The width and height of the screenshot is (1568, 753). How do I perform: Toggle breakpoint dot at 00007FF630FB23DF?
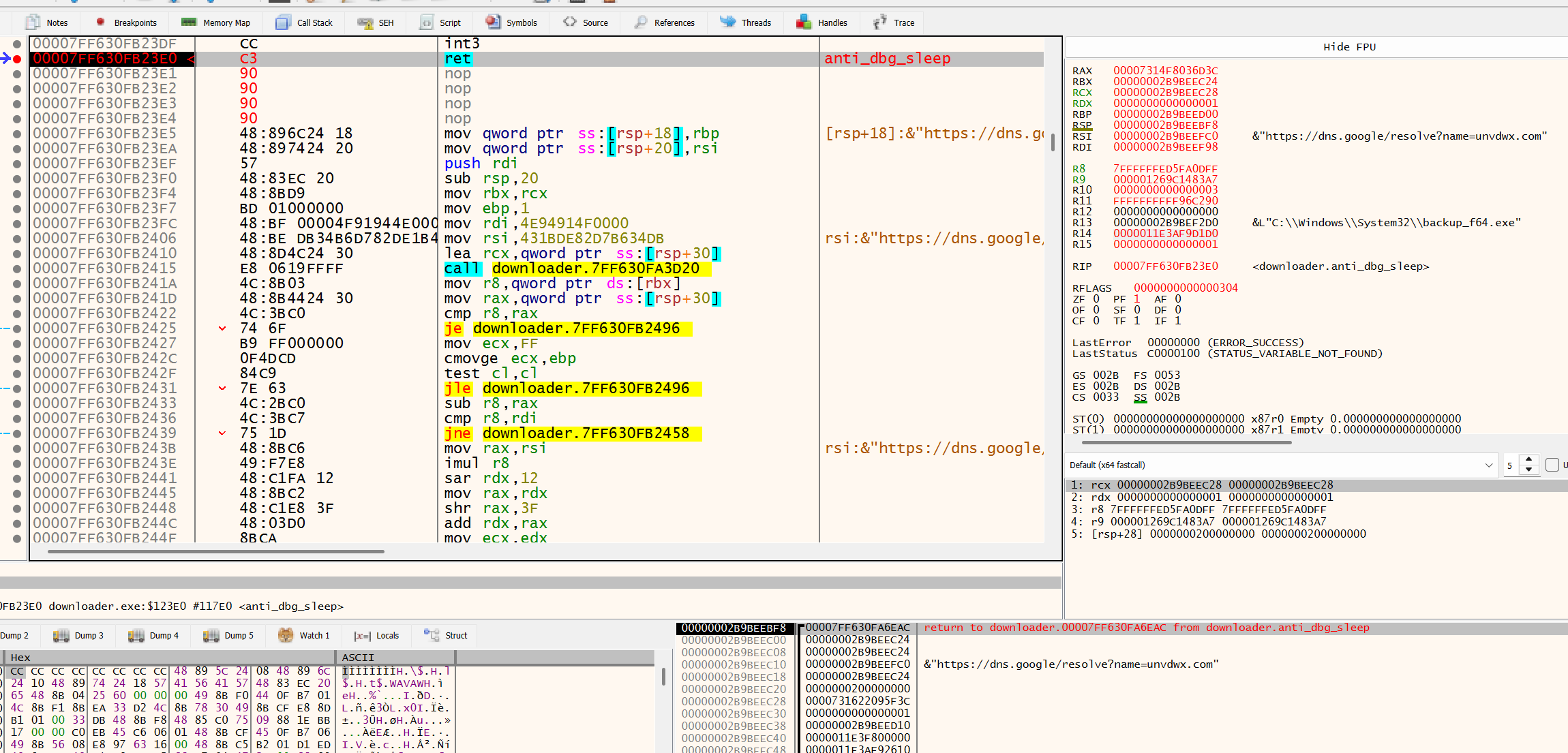(x=17, y=44)
